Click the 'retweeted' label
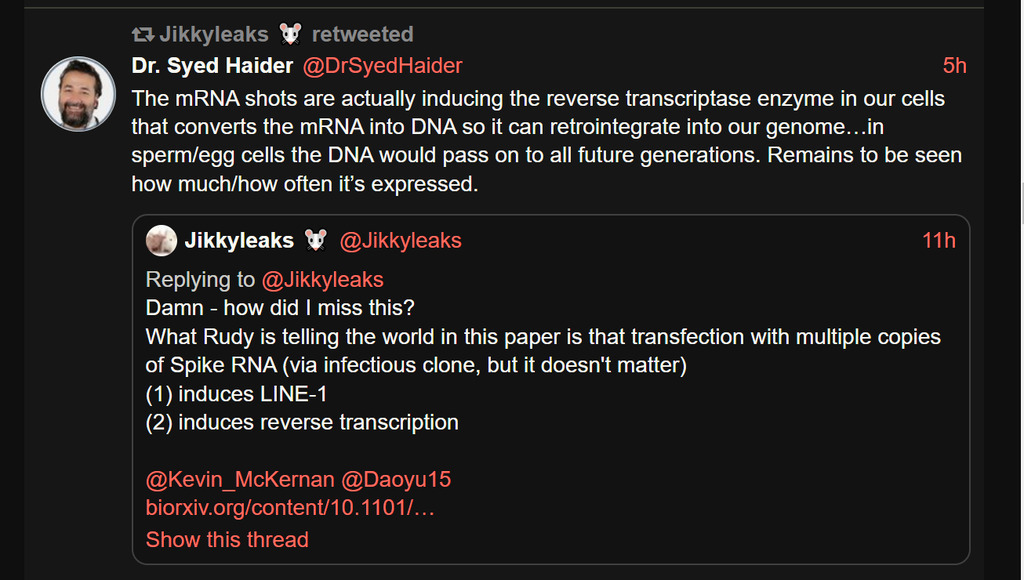Screen dimensions: 1024x580 tap(362, 35)
